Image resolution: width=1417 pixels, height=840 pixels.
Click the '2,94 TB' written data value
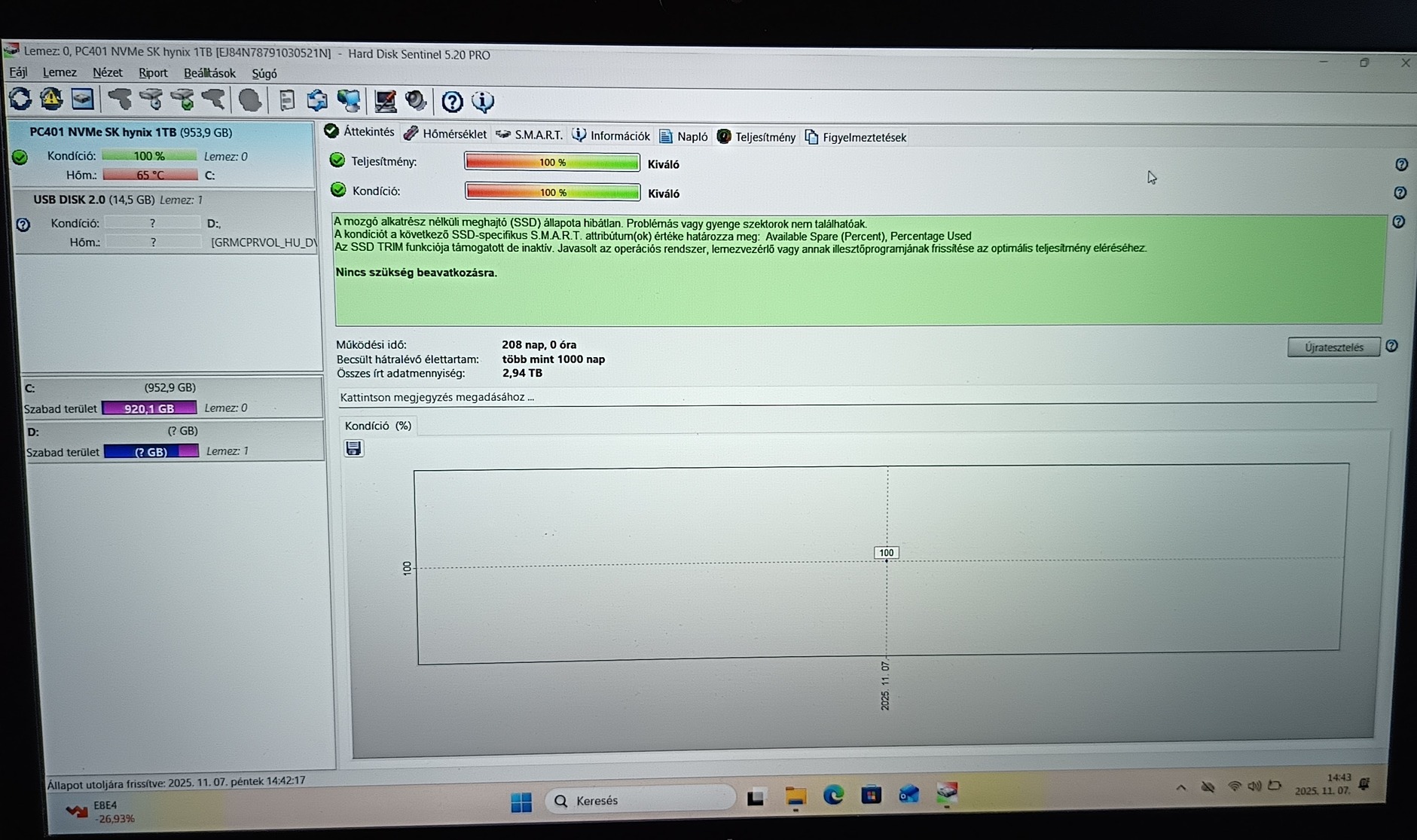(522, 373)
